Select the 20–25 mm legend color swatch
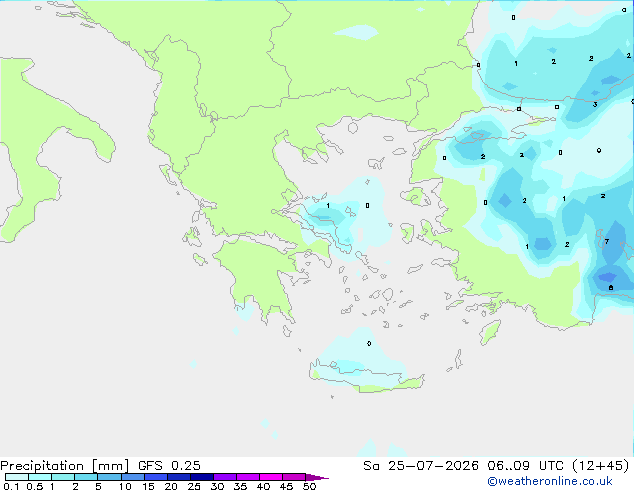This screenshot has height=490, width=634. (178, 477)
